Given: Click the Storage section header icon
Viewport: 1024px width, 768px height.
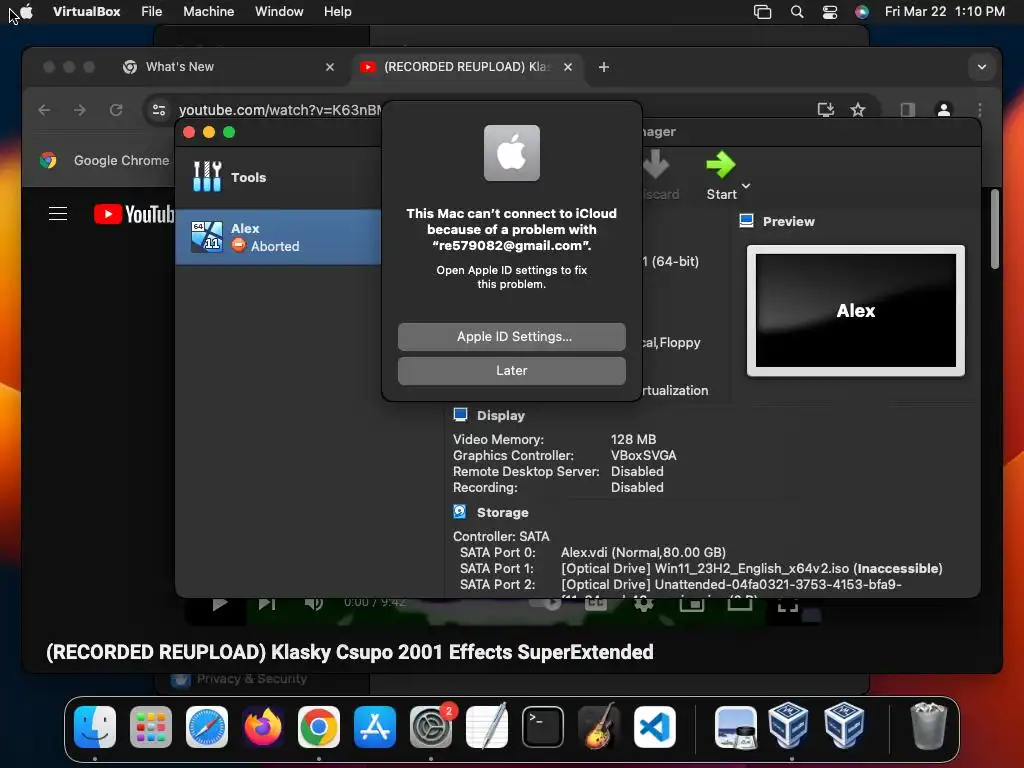Looking at the screenshot, I should (x=460, y=511).
